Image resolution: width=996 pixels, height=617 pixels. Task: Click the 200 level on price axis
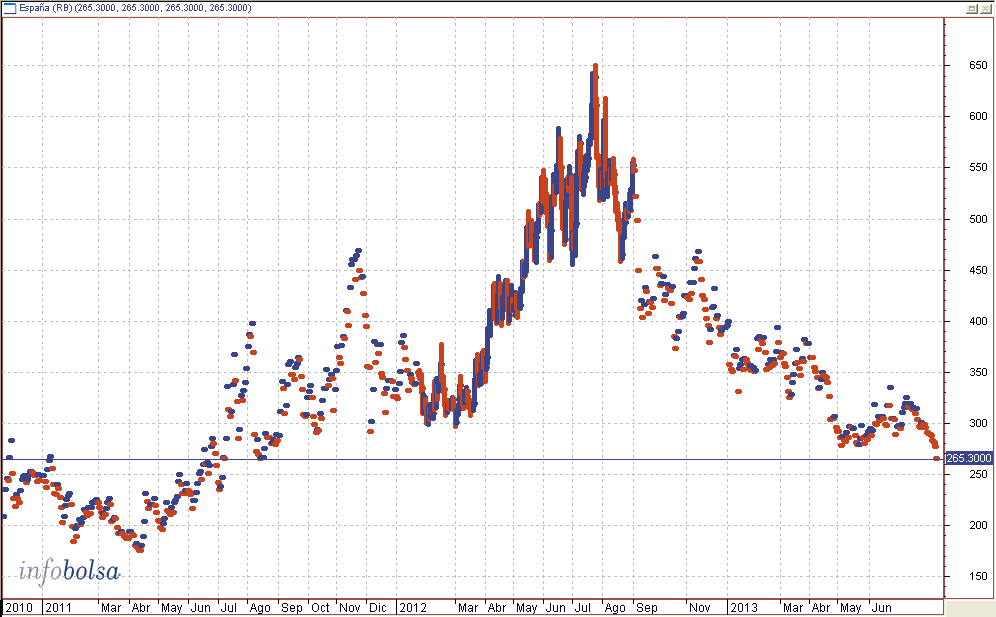coord(962,525)
